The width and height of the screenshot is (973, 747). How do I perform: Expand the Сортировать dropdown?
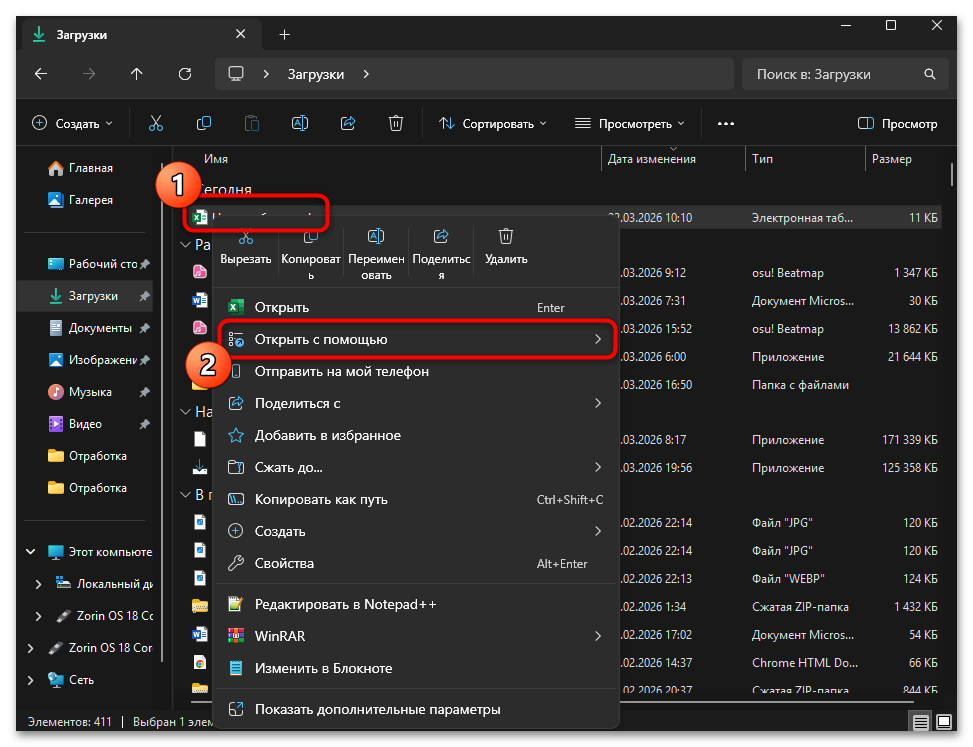(493, 123)
